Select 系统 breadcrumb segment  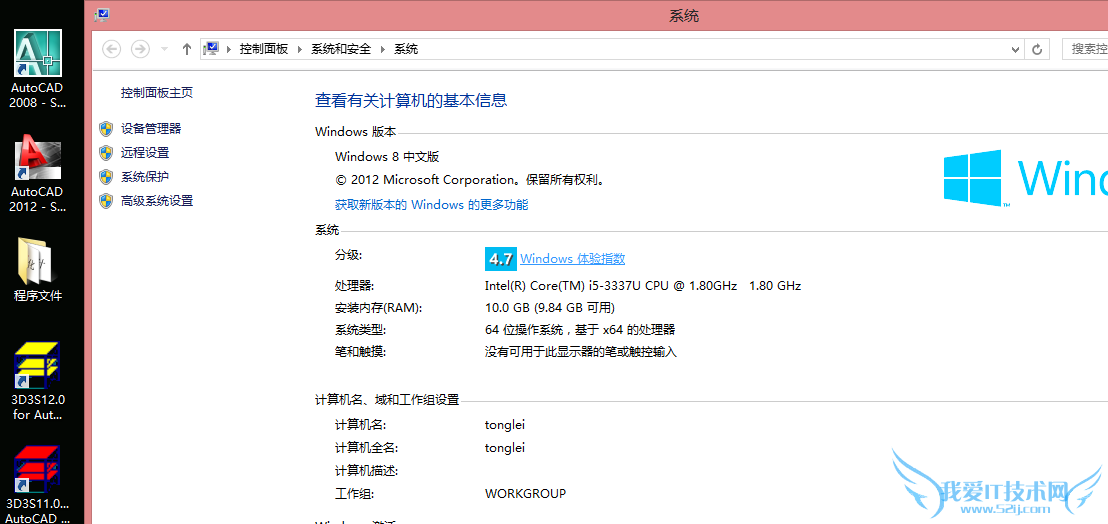(406, 49)
